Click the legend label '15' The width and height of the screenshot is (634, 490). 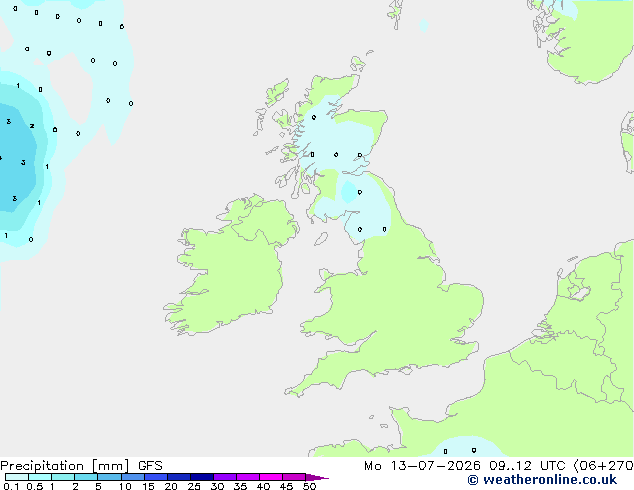pyautogui.click(x=148, y=486)
